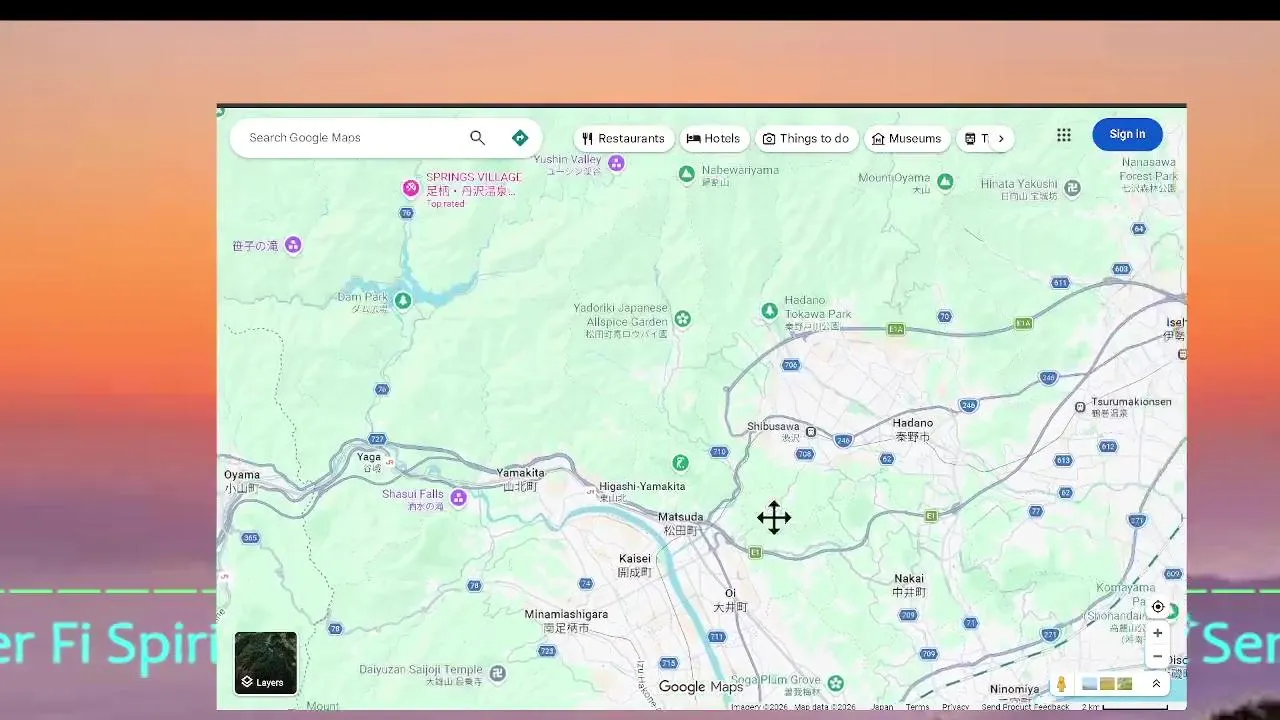Expand the map imagery options chevron

pyautogui.click(x=1156, y=684)
